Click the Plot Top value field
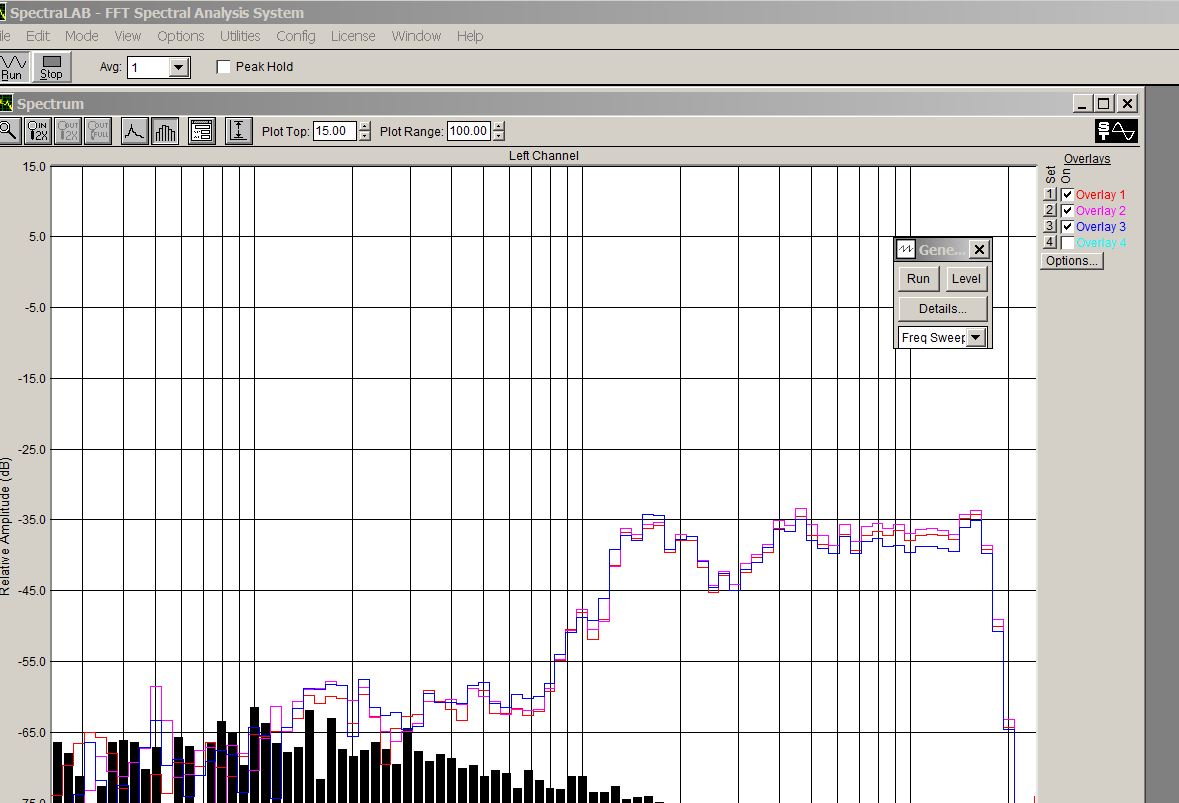1179x803 pixels. click(335, 131)
